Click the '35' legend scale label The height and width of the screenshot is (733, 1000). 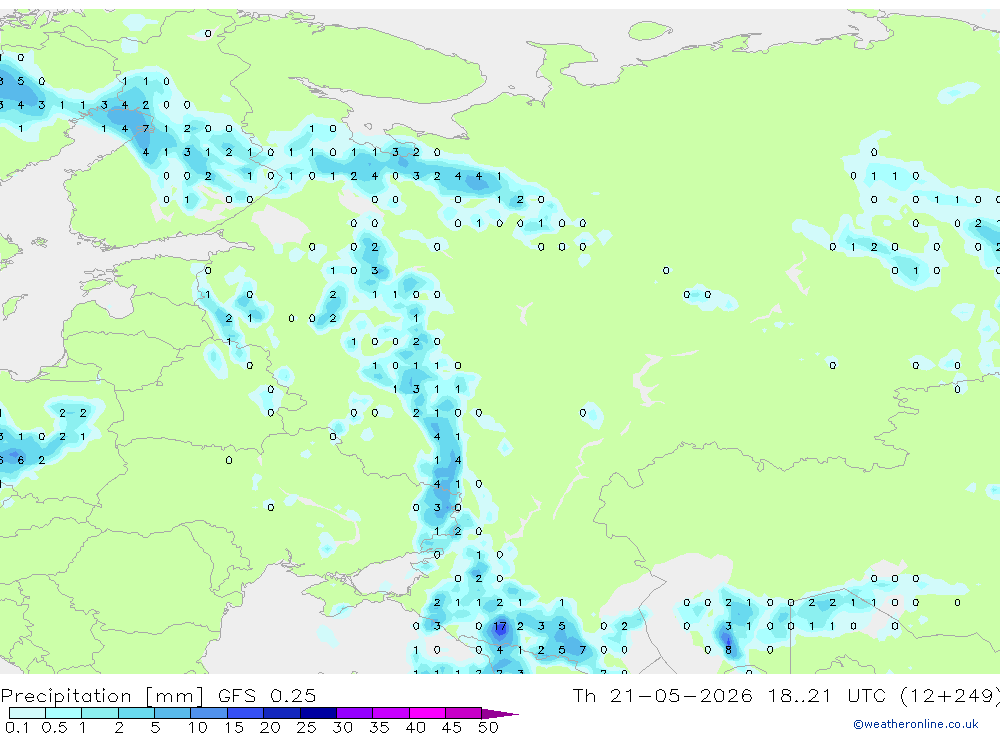[x=379, y=727]
